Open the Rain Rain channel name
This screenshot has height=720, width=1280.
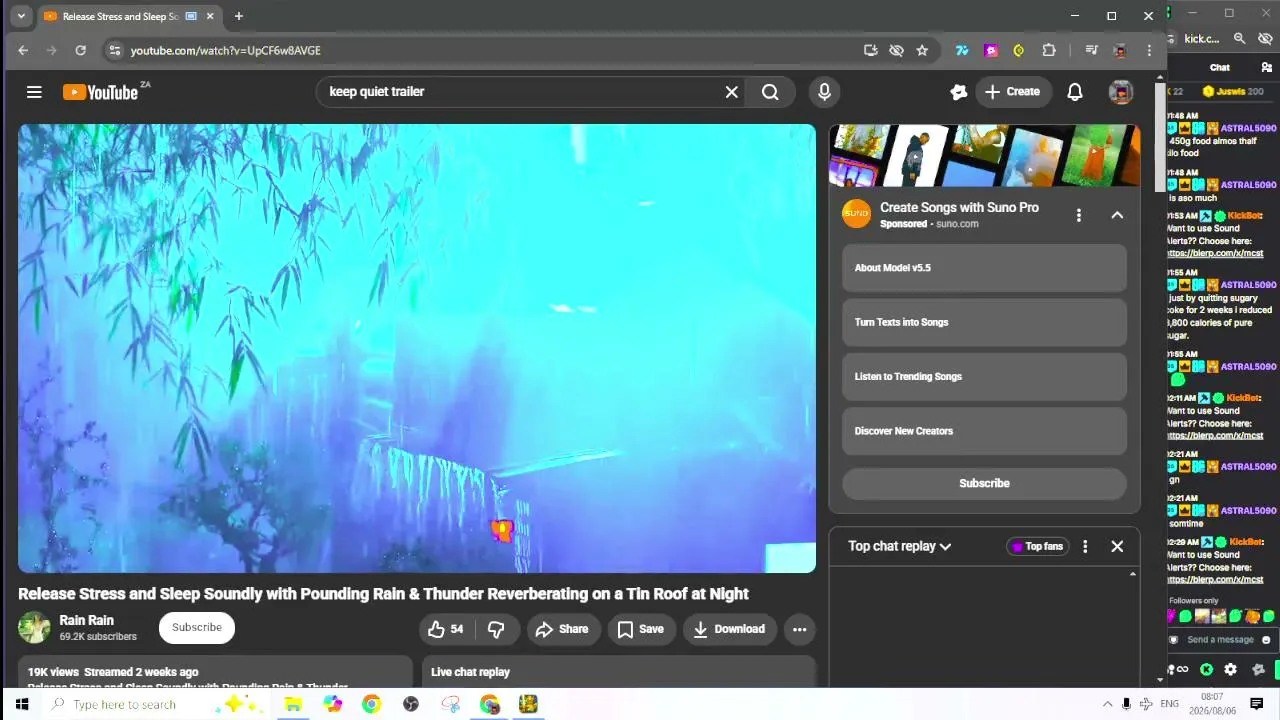pos(87,620)
